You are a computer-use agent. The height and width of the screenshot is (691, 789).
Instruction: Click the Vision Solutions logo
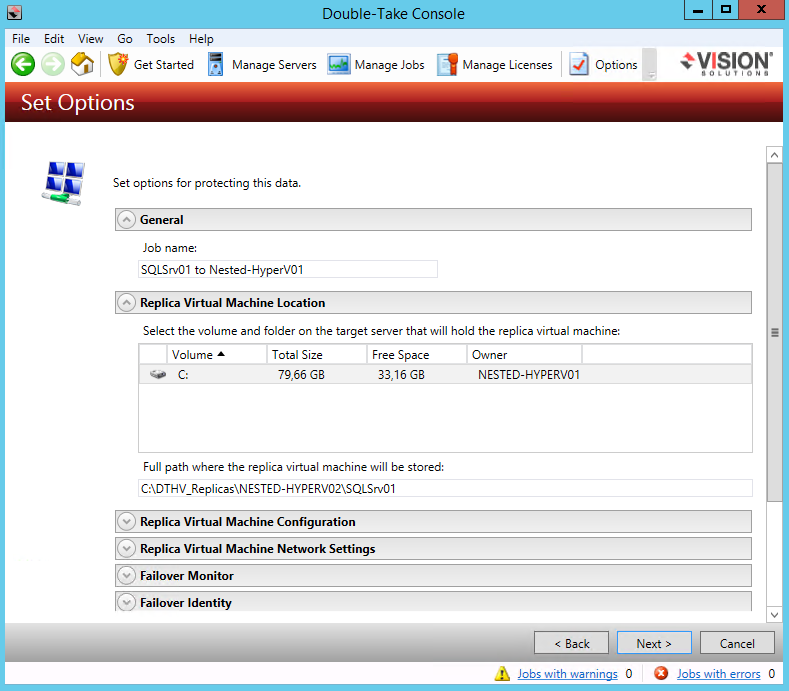[x=726, y=63]
